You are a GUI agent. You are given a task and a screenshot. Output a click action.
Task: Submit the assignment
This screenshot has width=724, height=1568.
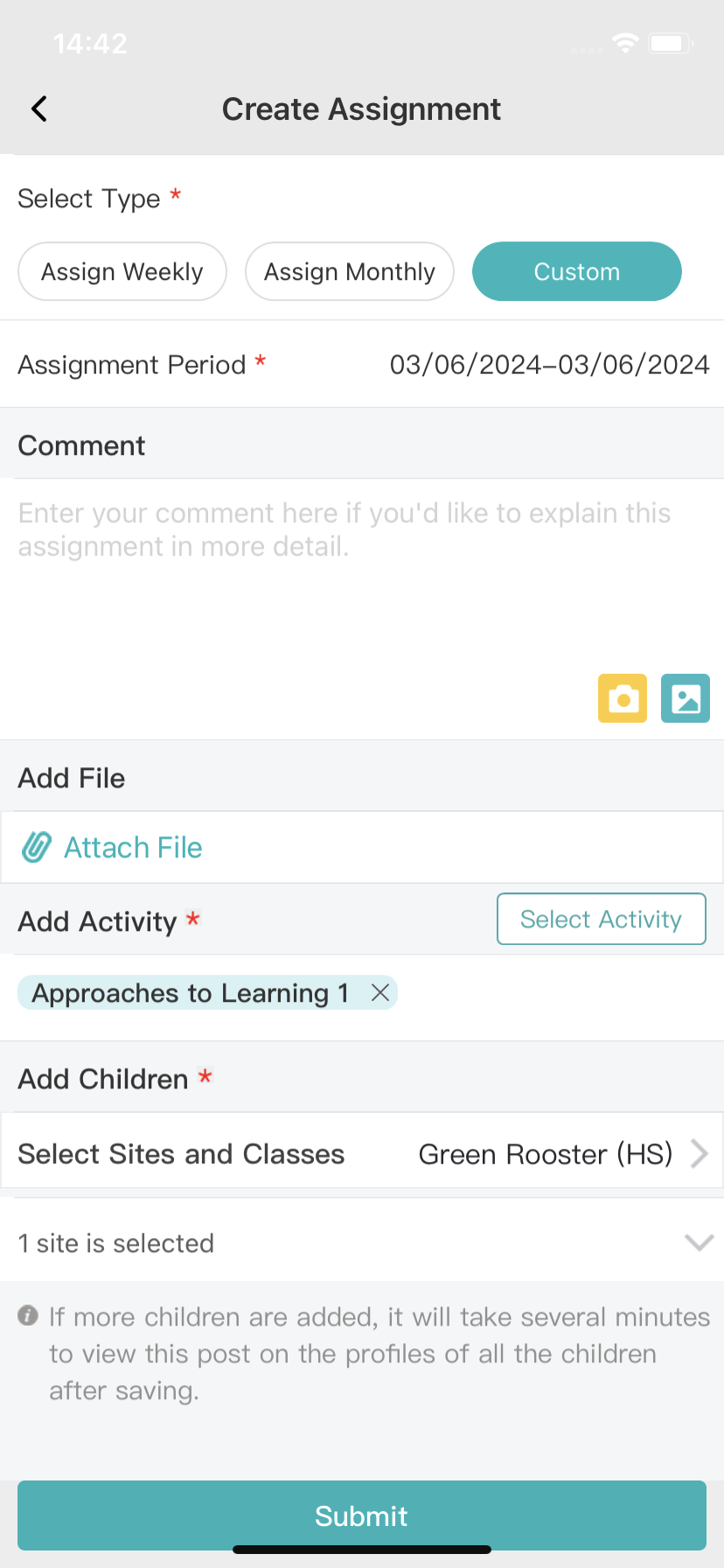[x=362, y=1515]
